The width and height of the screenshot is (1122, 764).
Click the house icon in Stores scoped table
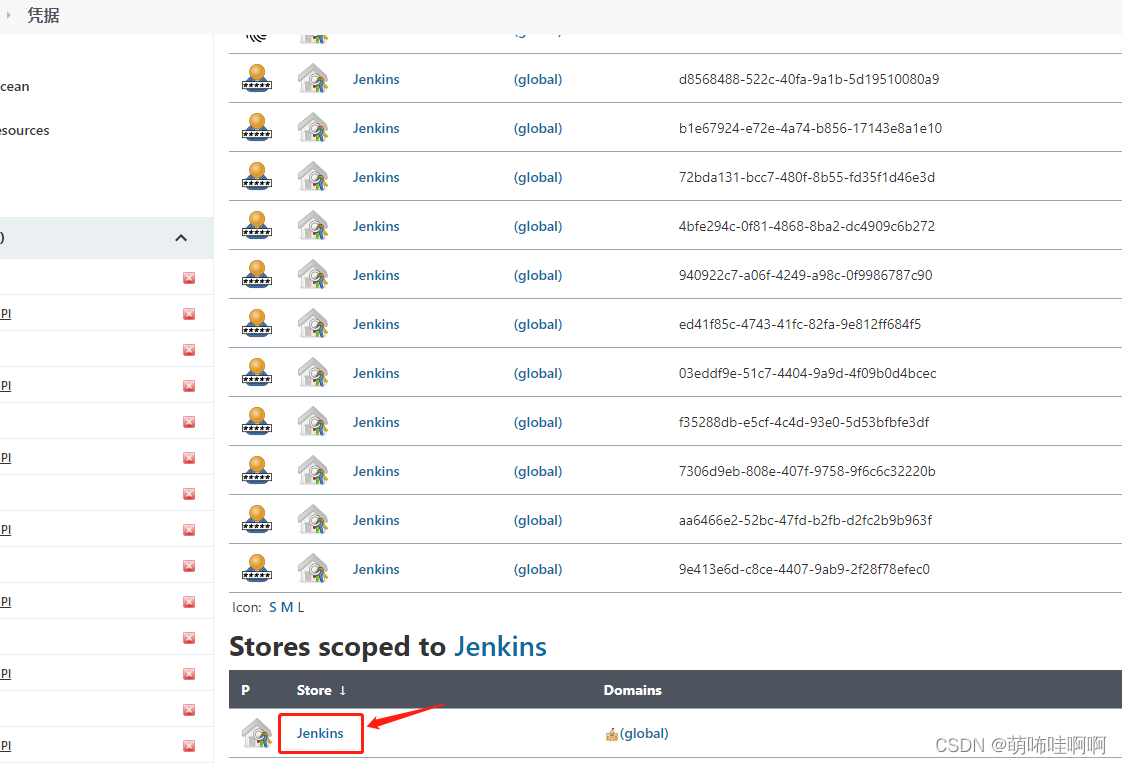click(x=257, y=733)
